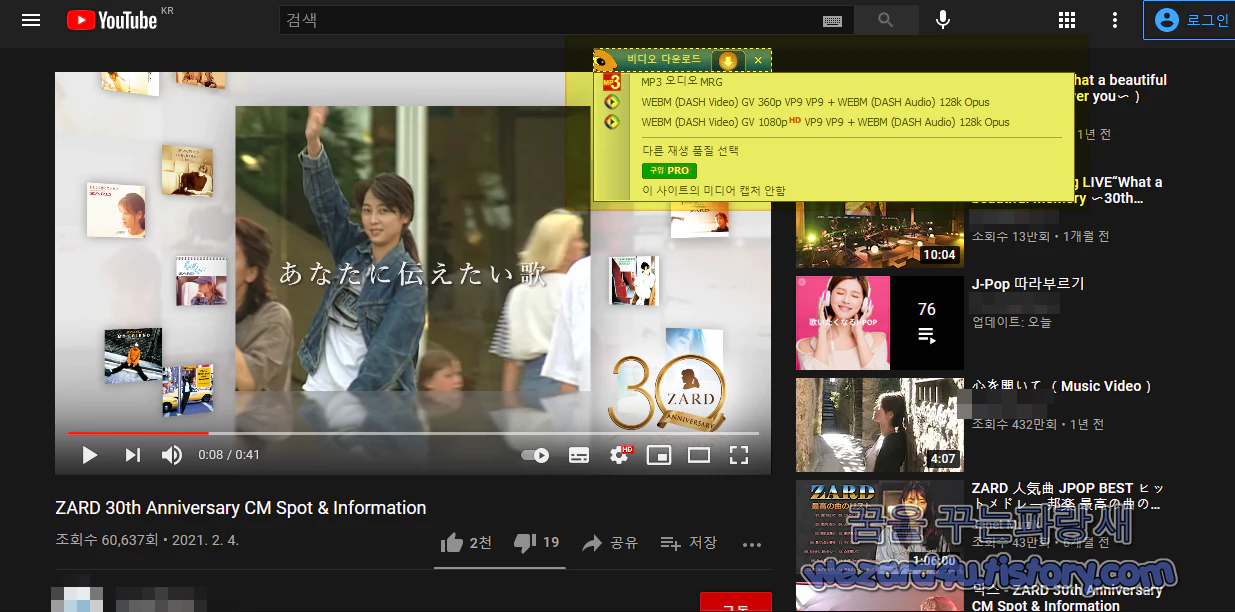
Task: Select 이 사이트의 미디어 캡처 안함
Action: coord(714,190)
